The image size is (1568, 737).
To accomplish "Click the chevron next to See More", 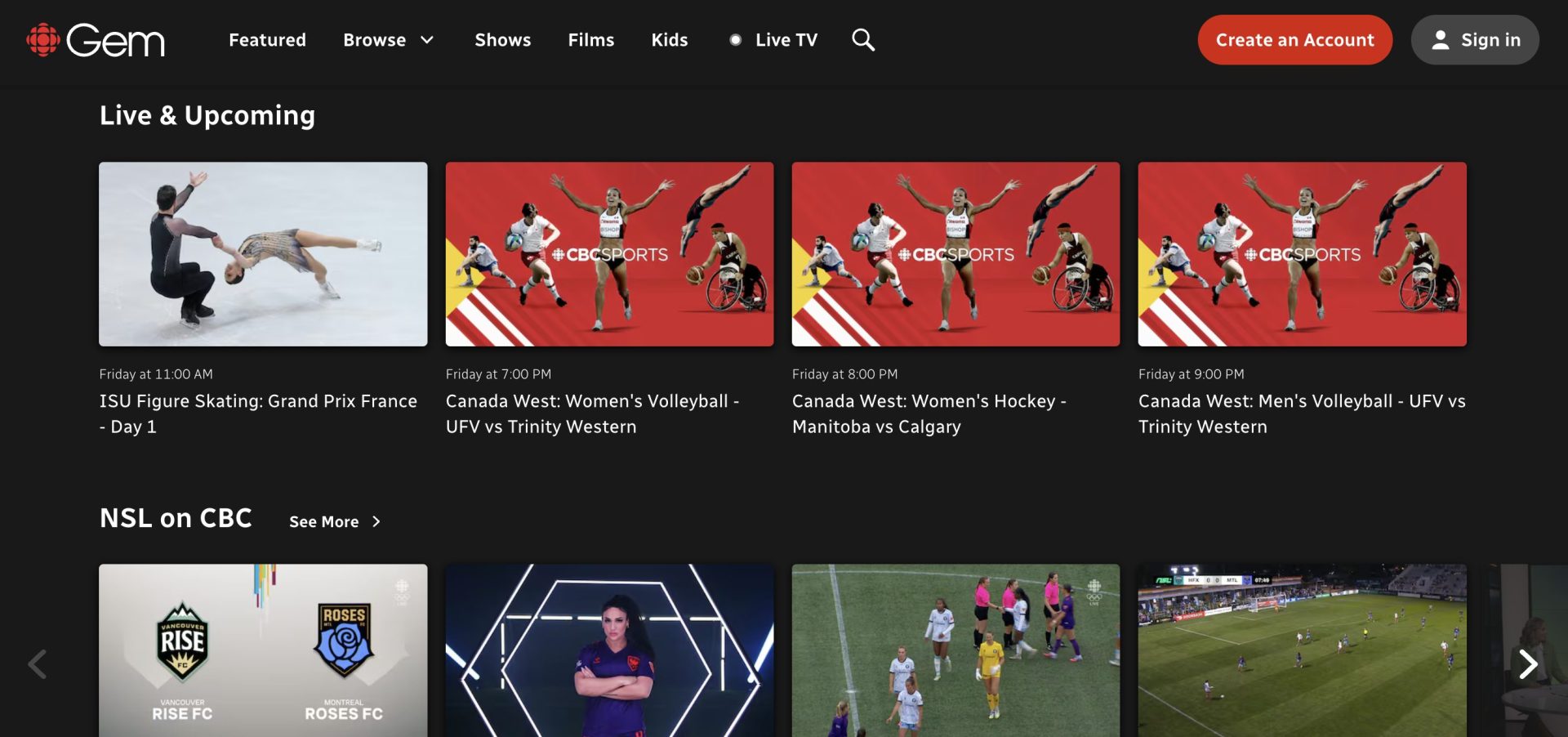I will (x=376, y=521).
